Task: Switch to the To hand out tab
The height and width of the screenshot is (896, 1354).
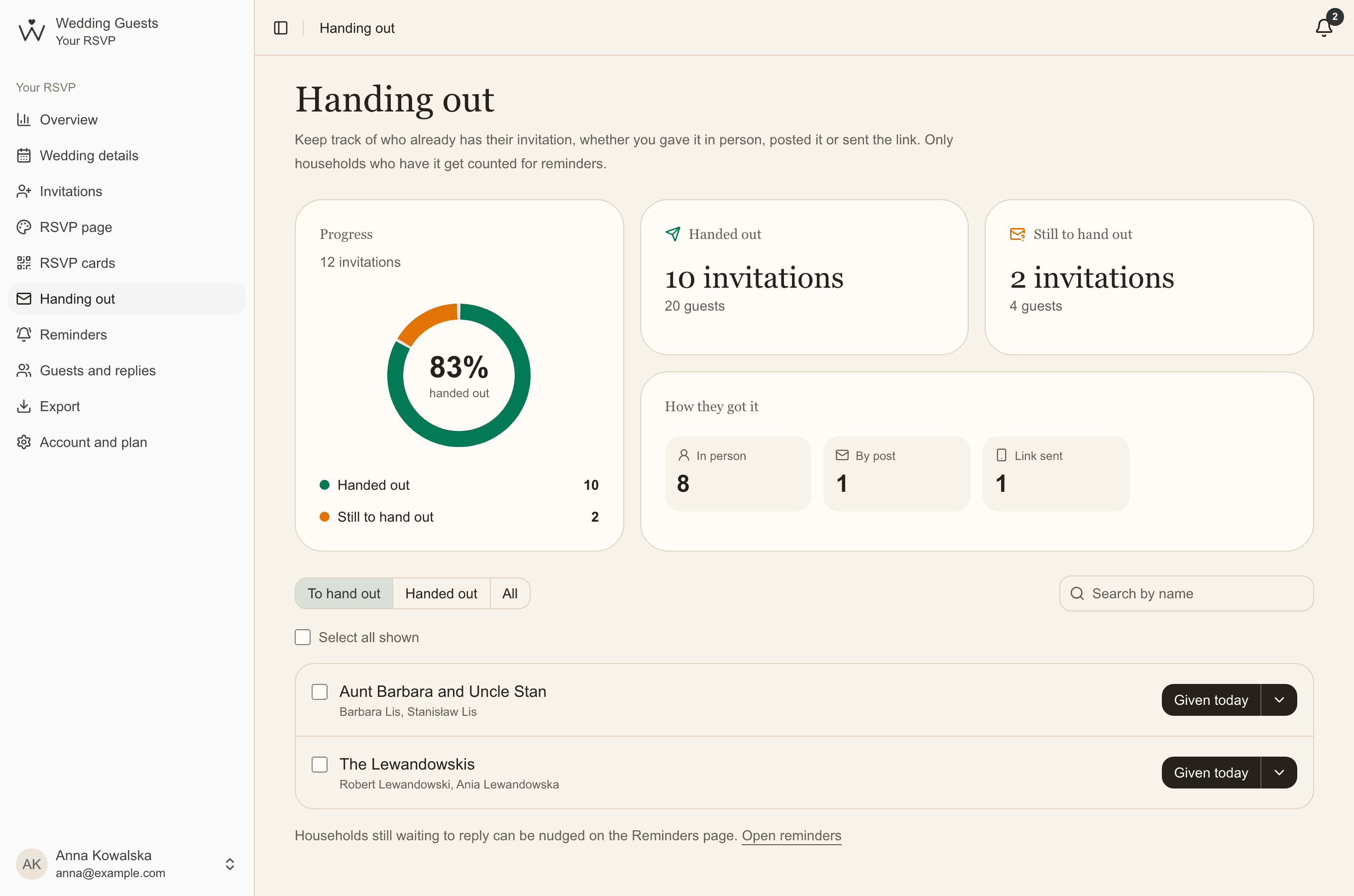Action: (344, 593)
